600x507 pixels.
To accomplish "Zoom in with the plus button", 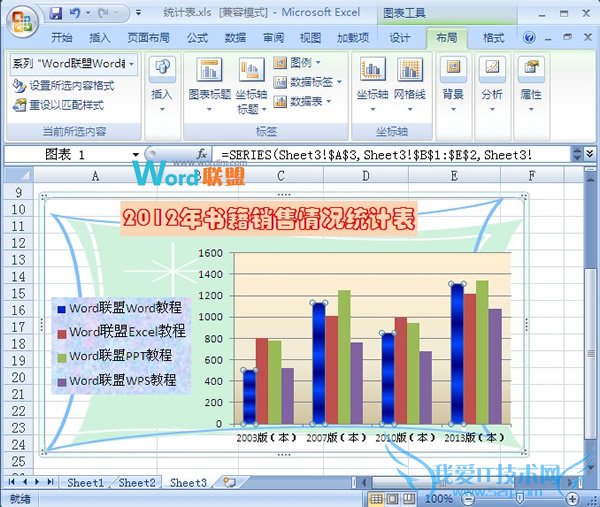I will point(572,499).
